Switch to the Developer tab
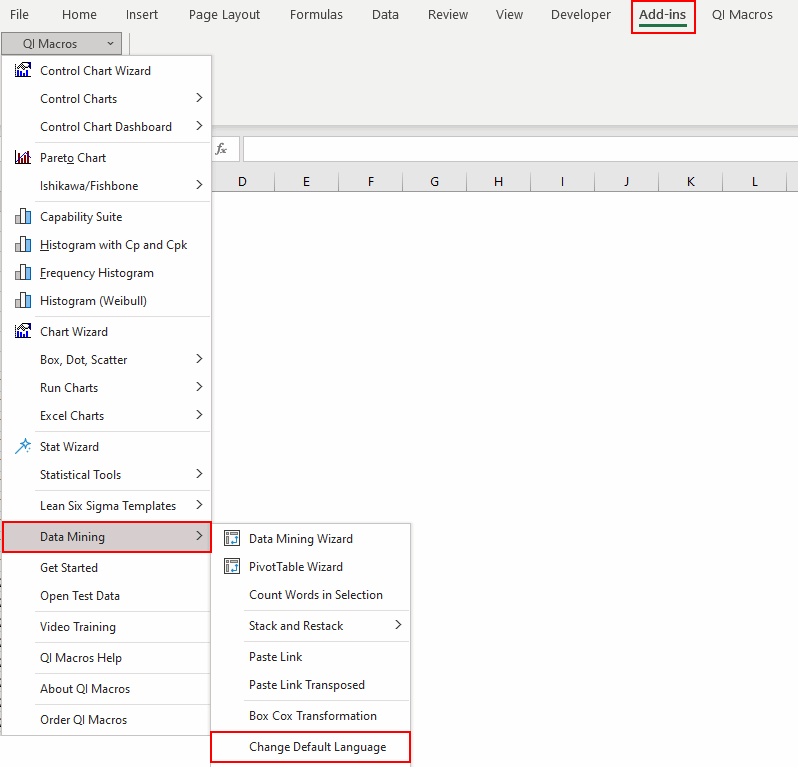 (581, 15)
